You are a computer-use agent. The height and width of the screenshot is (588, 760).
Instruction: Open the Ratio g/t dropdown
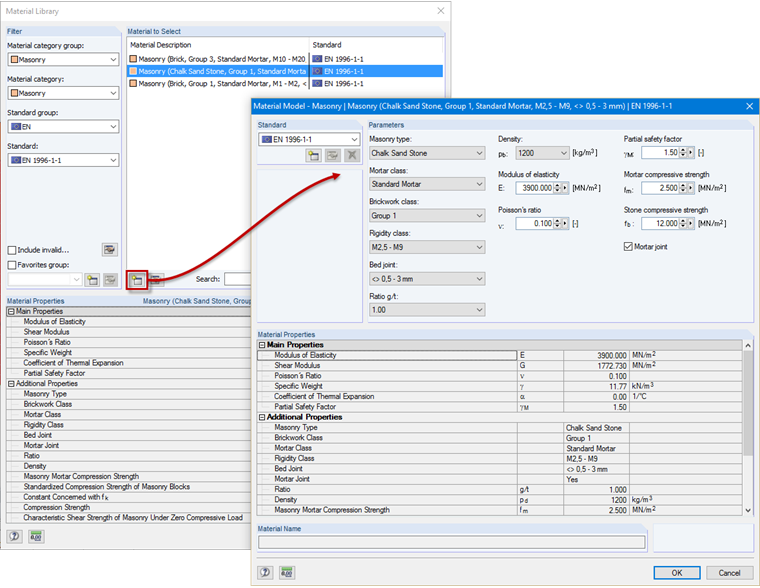pyautogui.click(x=427, y=310)
